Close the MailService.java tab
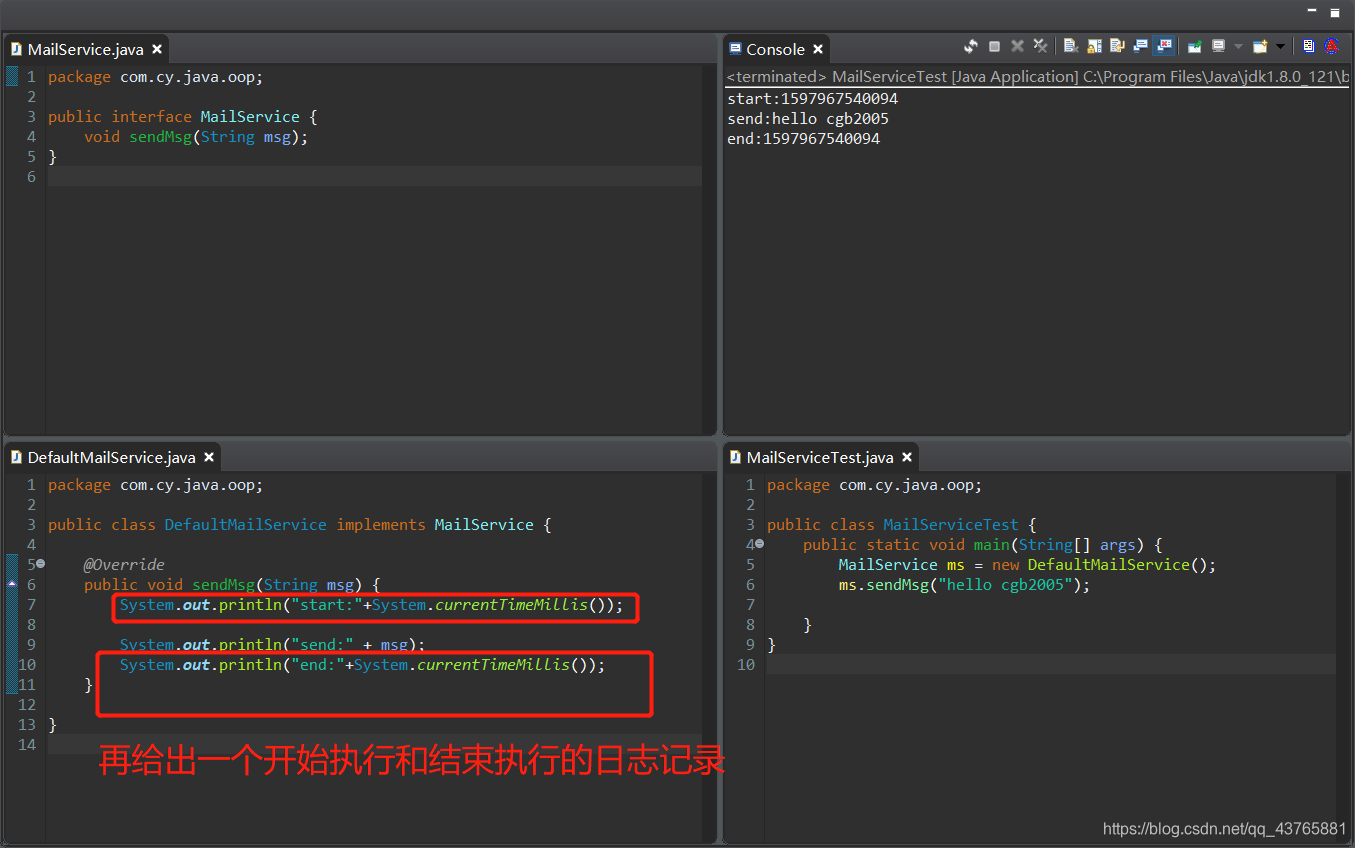This screenshot has width=1355, height=848. tap(157, 49)
